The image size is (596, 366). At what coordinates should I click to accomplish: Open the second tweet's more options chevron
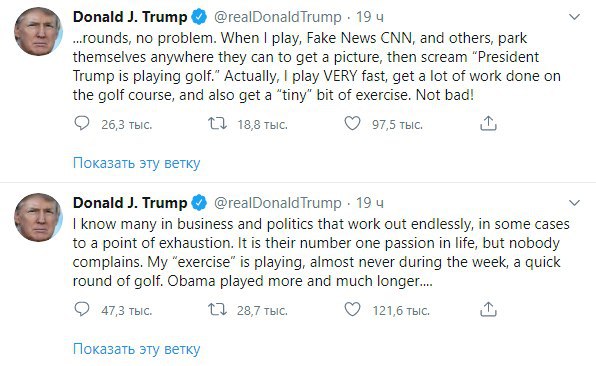coord(574,203)
